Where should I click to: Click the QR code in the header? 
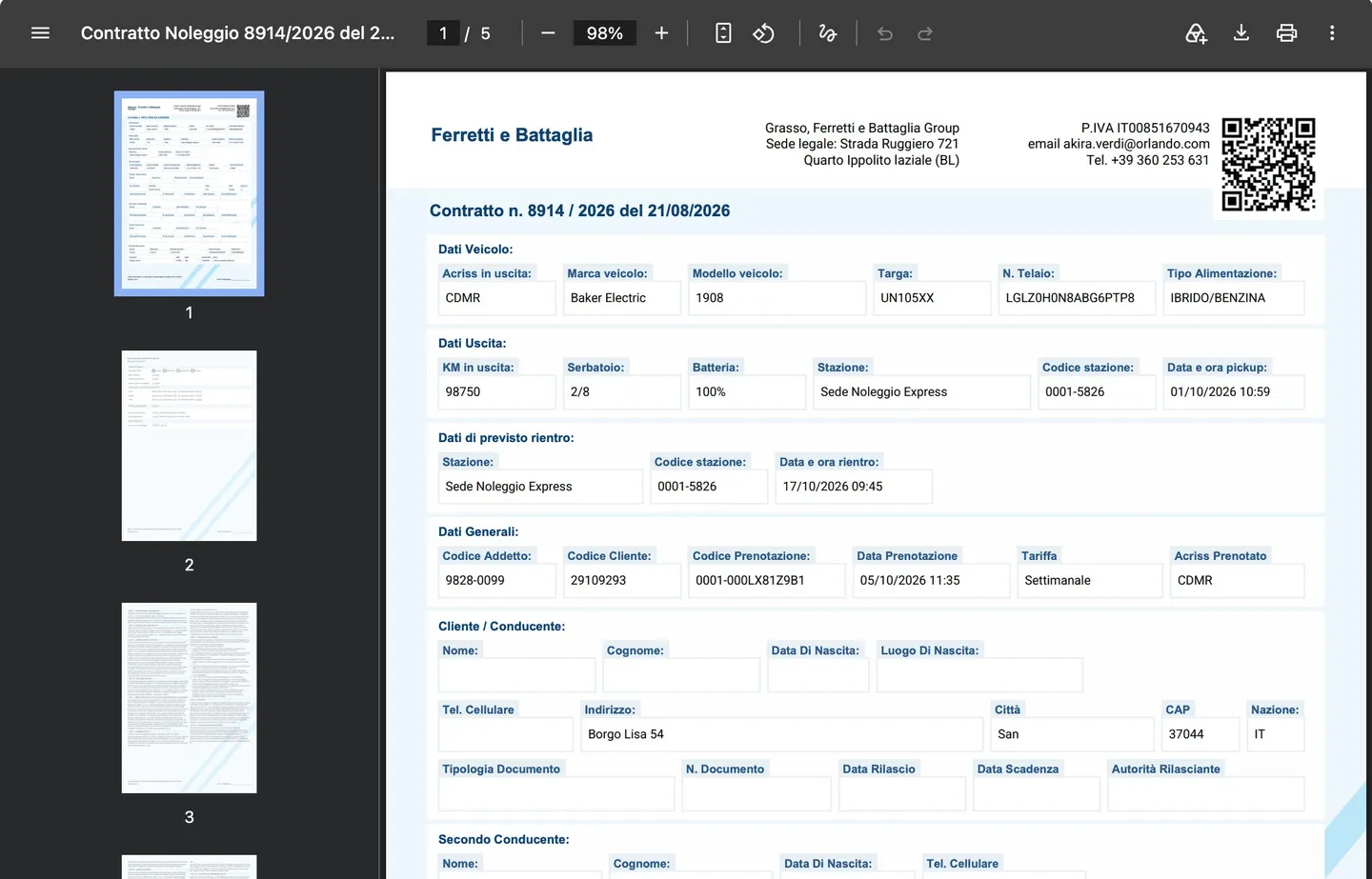[1268, 164]
